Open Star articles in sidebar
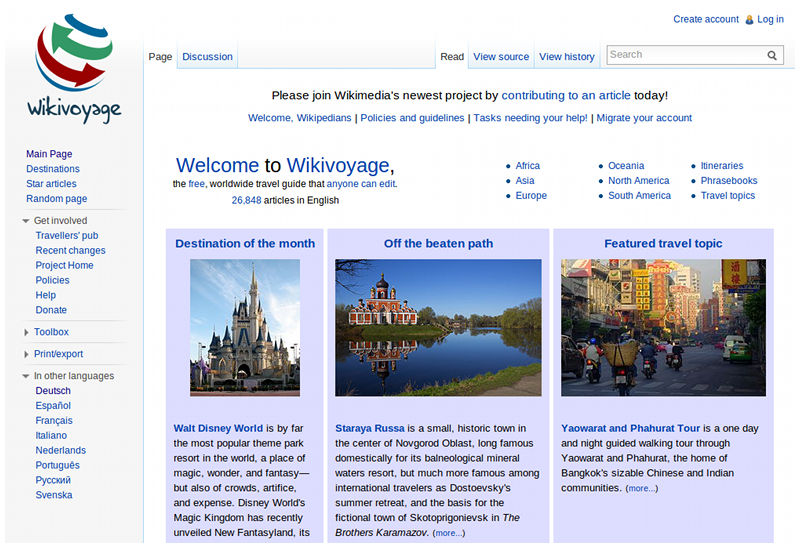This screenshot has width=800, height=550. 51,184
